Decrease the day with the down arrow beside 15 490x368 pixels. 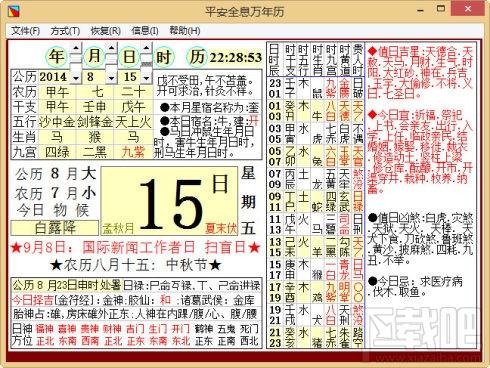click(x=146, y=78)
